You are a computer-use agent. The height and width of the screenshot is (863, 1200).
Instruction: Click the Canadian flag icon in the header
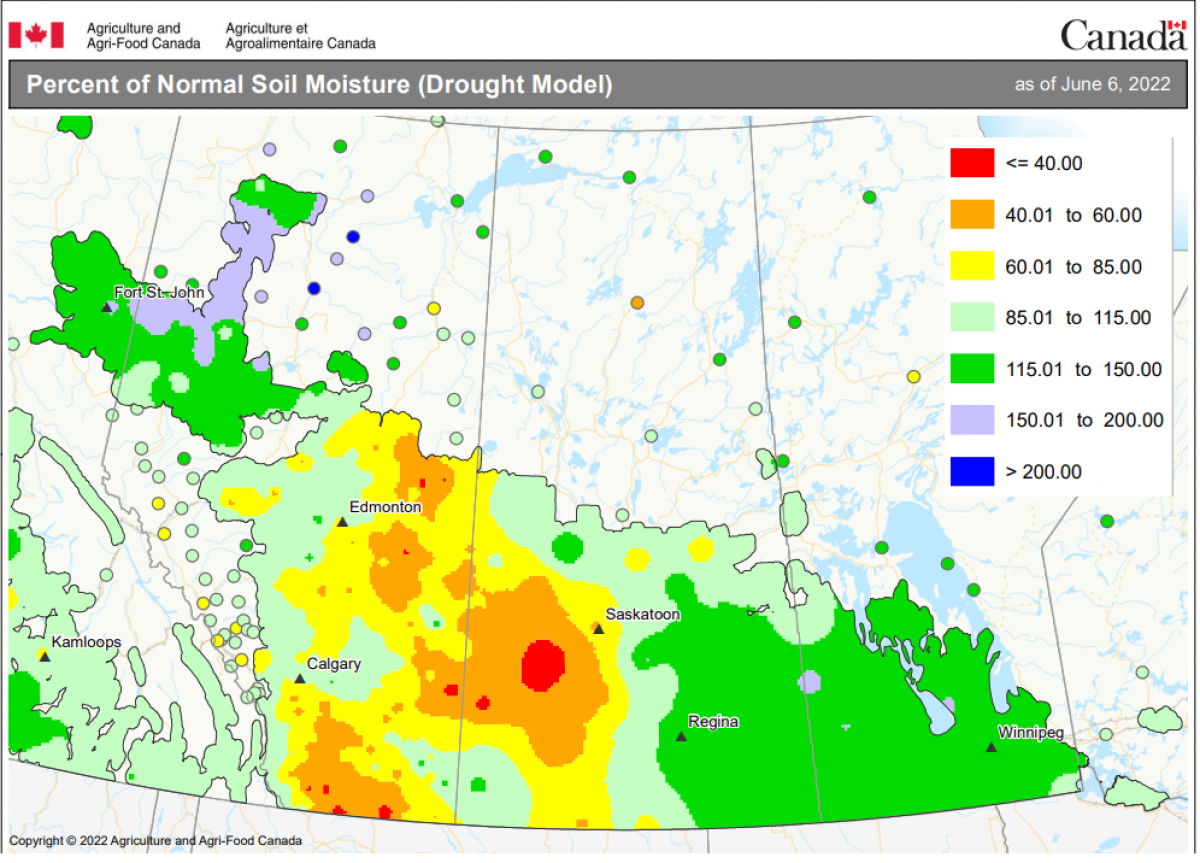(x=36, y=35)
